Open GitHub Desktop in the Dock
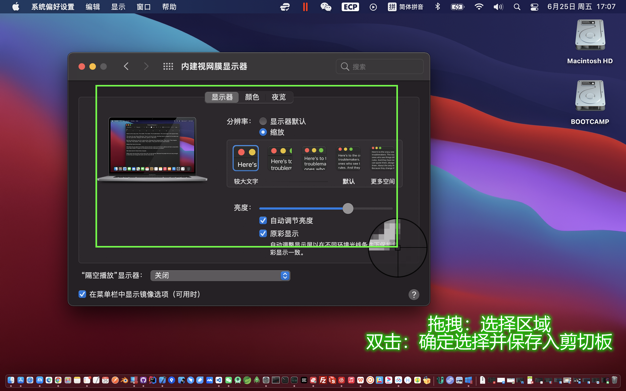The image size is (626, 391). coord(143,380)
